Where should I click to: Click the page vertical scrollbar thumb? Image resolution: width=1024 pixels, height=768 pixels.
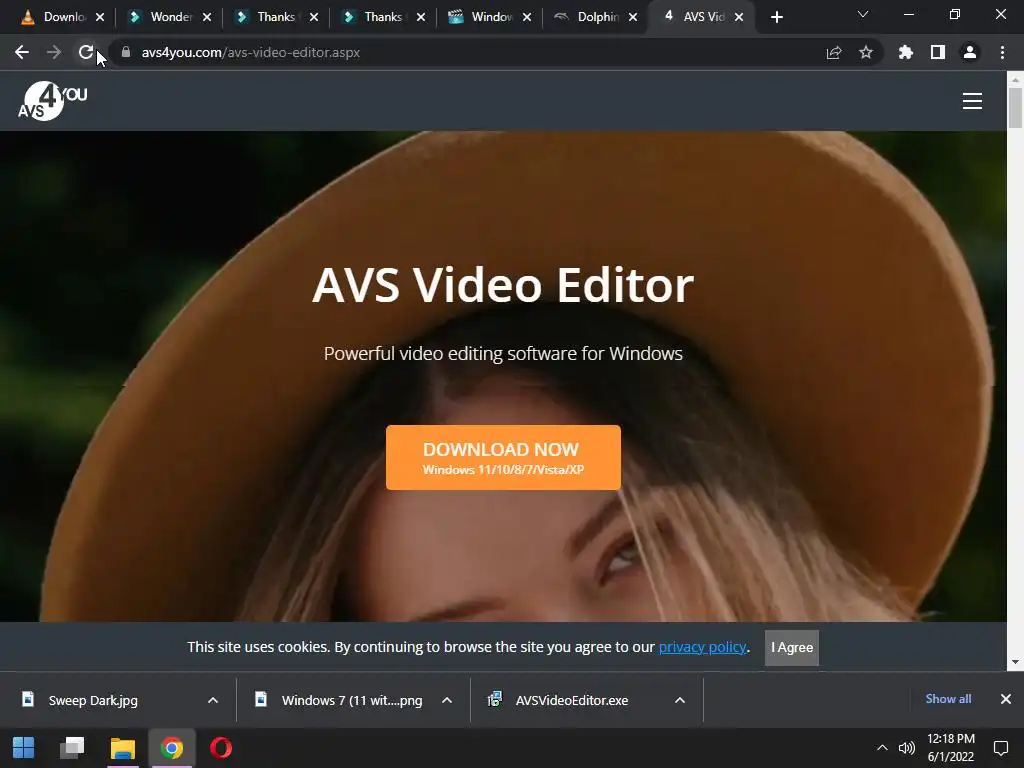point(1015,108)
